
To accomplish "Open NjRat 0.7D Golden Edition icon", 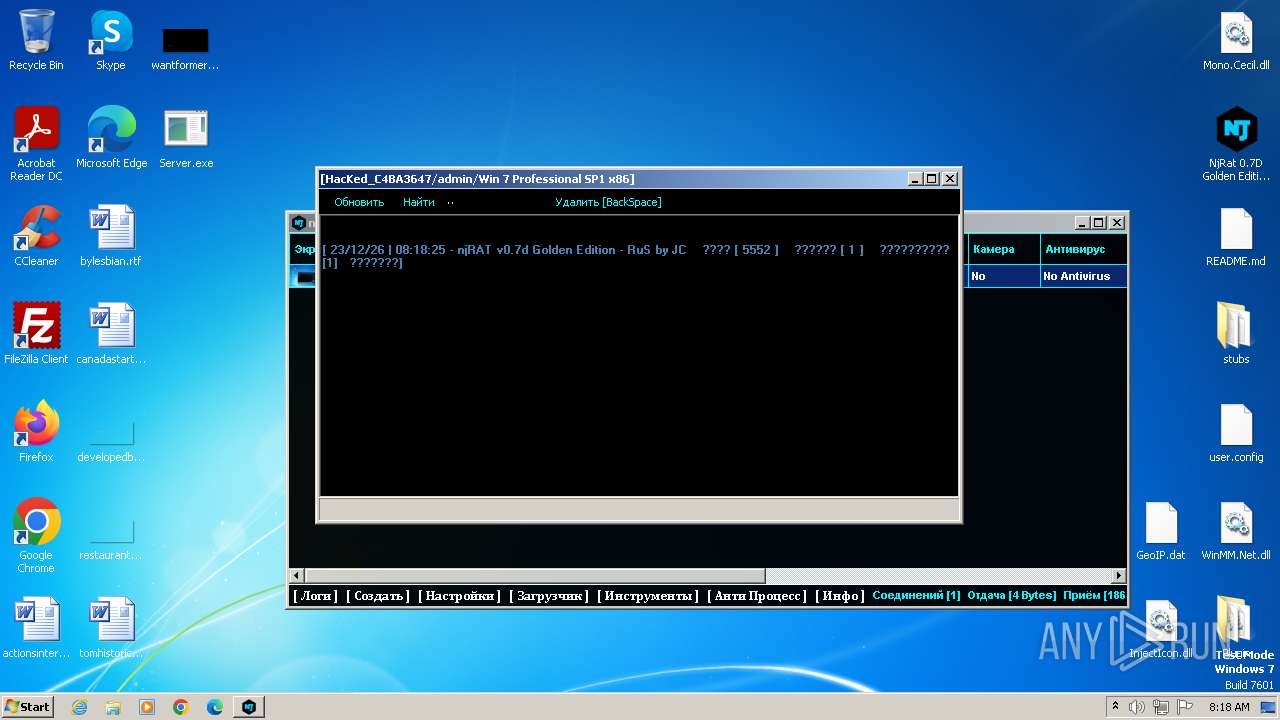I will point(1236,144).
